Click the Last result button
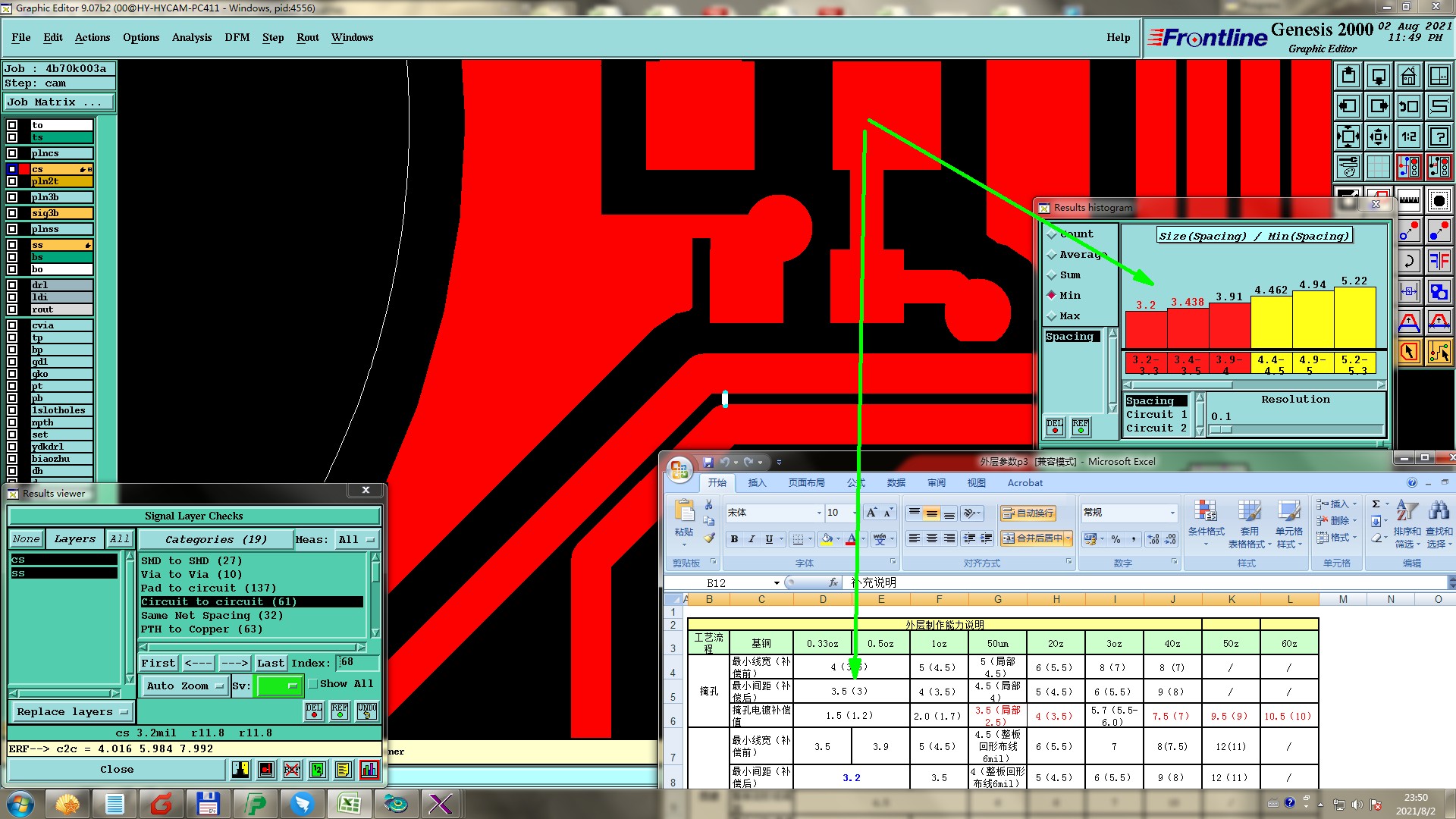The height and width of the screenshot is (819, 1456). tap(270, 663)
